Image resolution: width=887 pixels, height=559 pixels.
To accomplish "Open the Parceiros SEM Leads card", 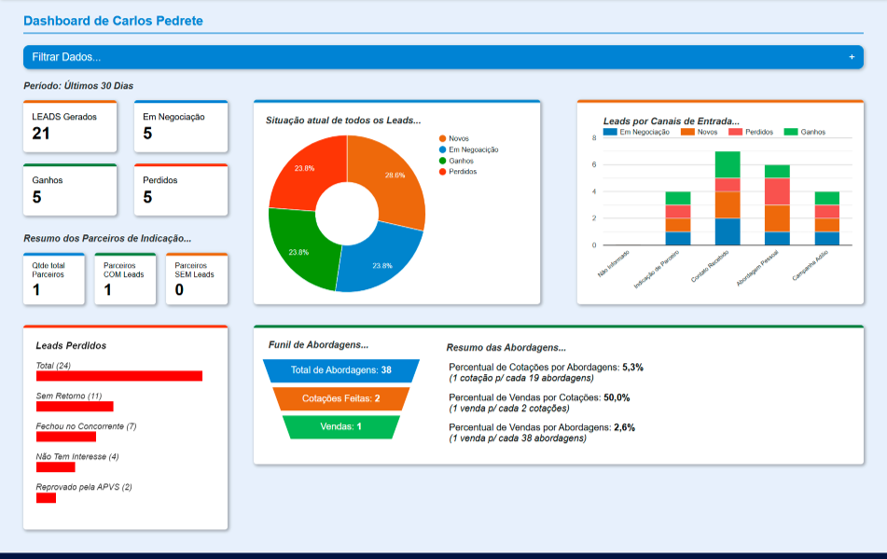I will [197, 279].
